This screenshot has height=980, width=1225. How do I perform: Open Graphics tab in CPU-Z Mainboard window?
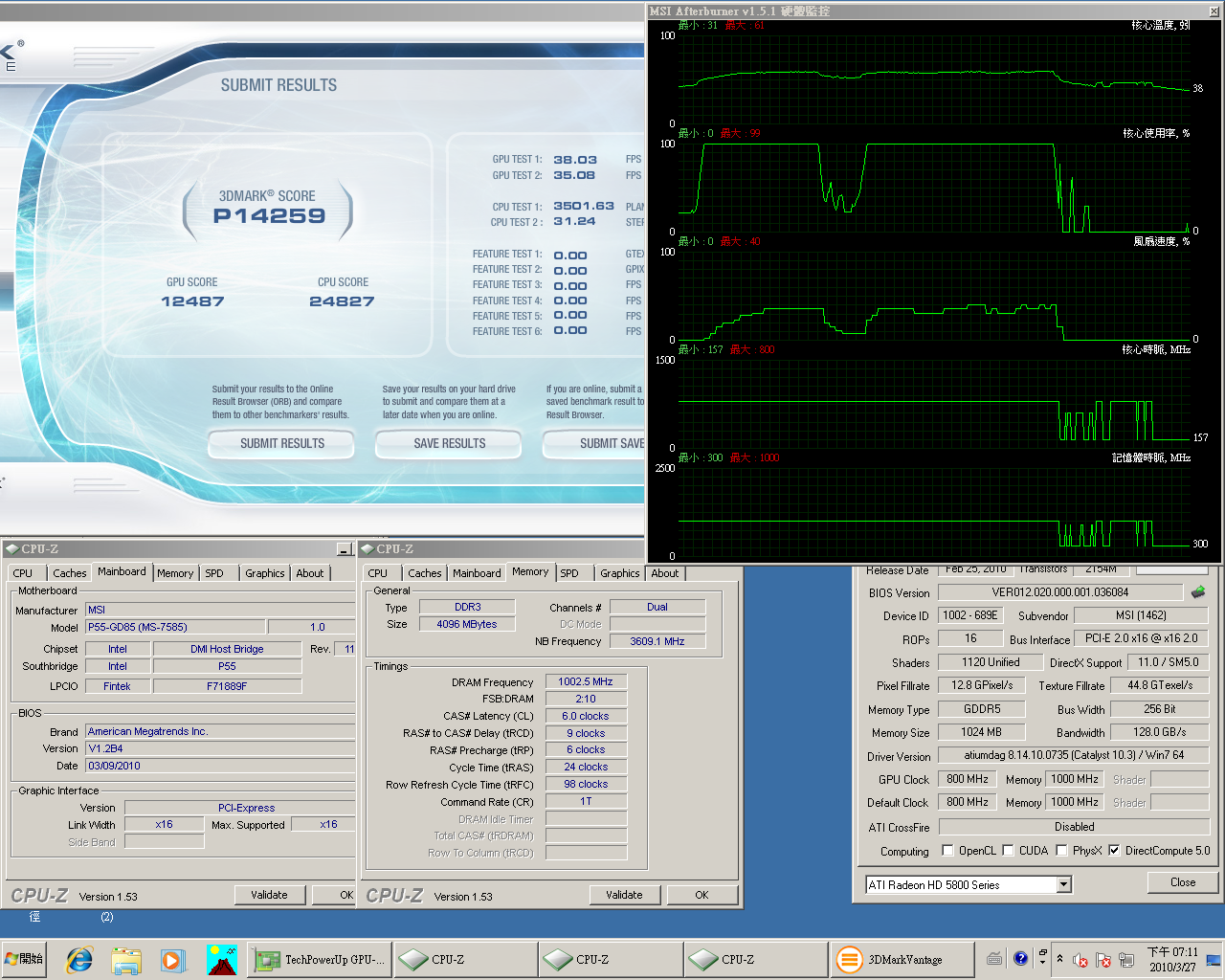[x=264, y=573]
